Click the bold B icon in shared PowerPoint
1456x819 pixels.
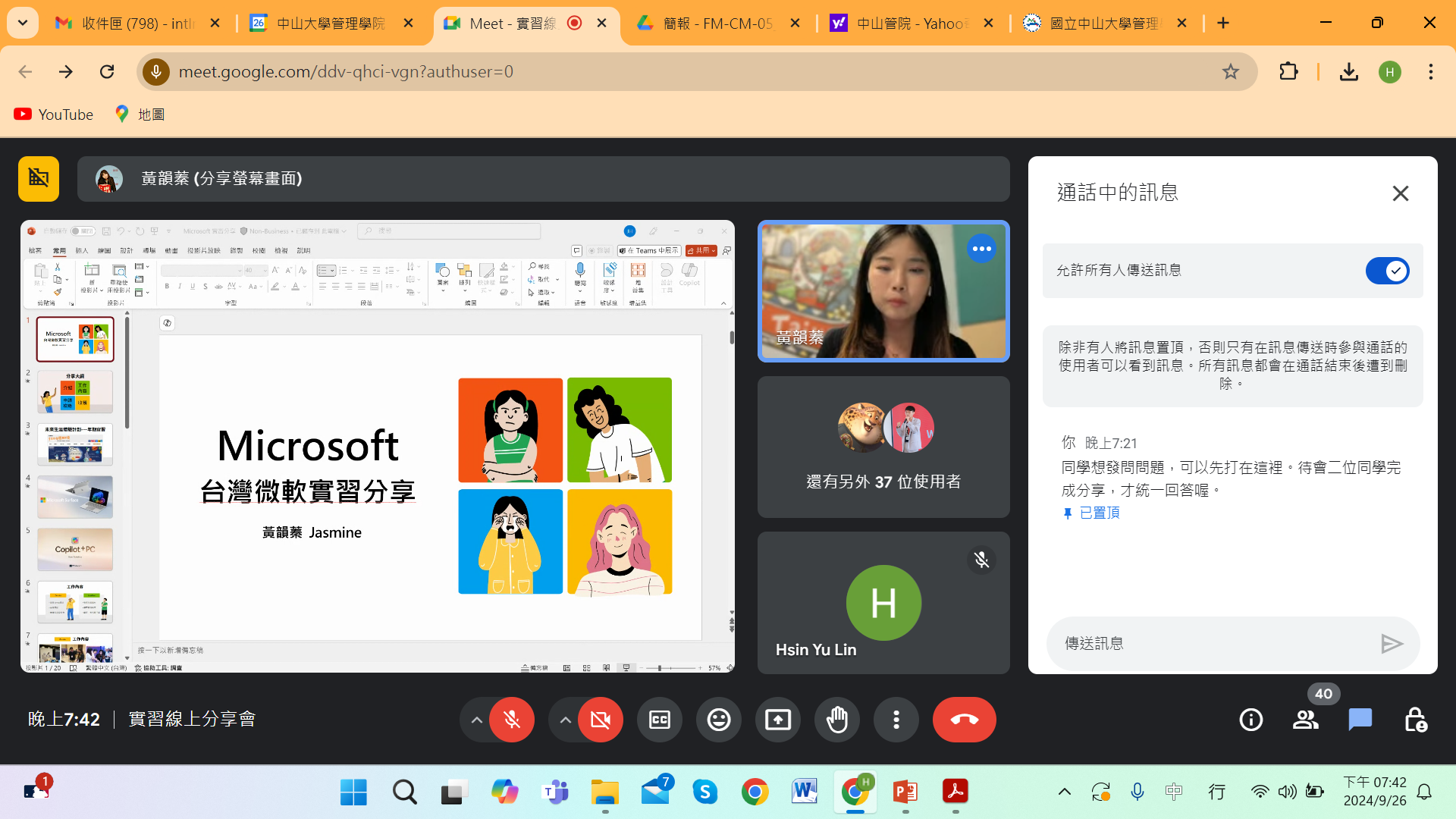click(167, 287)
